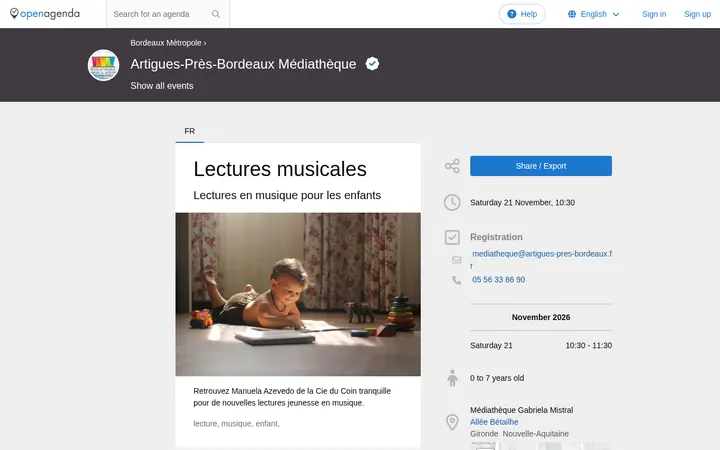Click the Sign in link
Viewport: 720px width, 450px height.
(x=654, y=14)
